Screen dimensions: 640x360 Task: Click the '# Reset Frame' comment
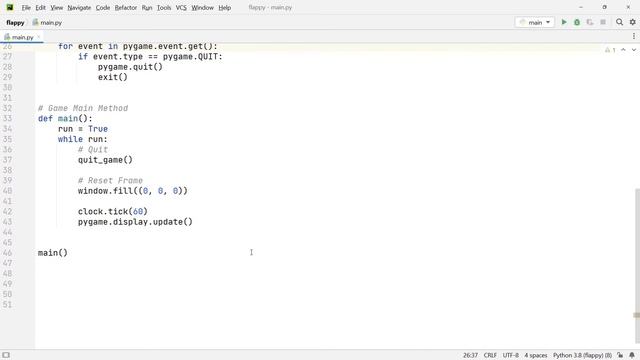tap(110, 180)
